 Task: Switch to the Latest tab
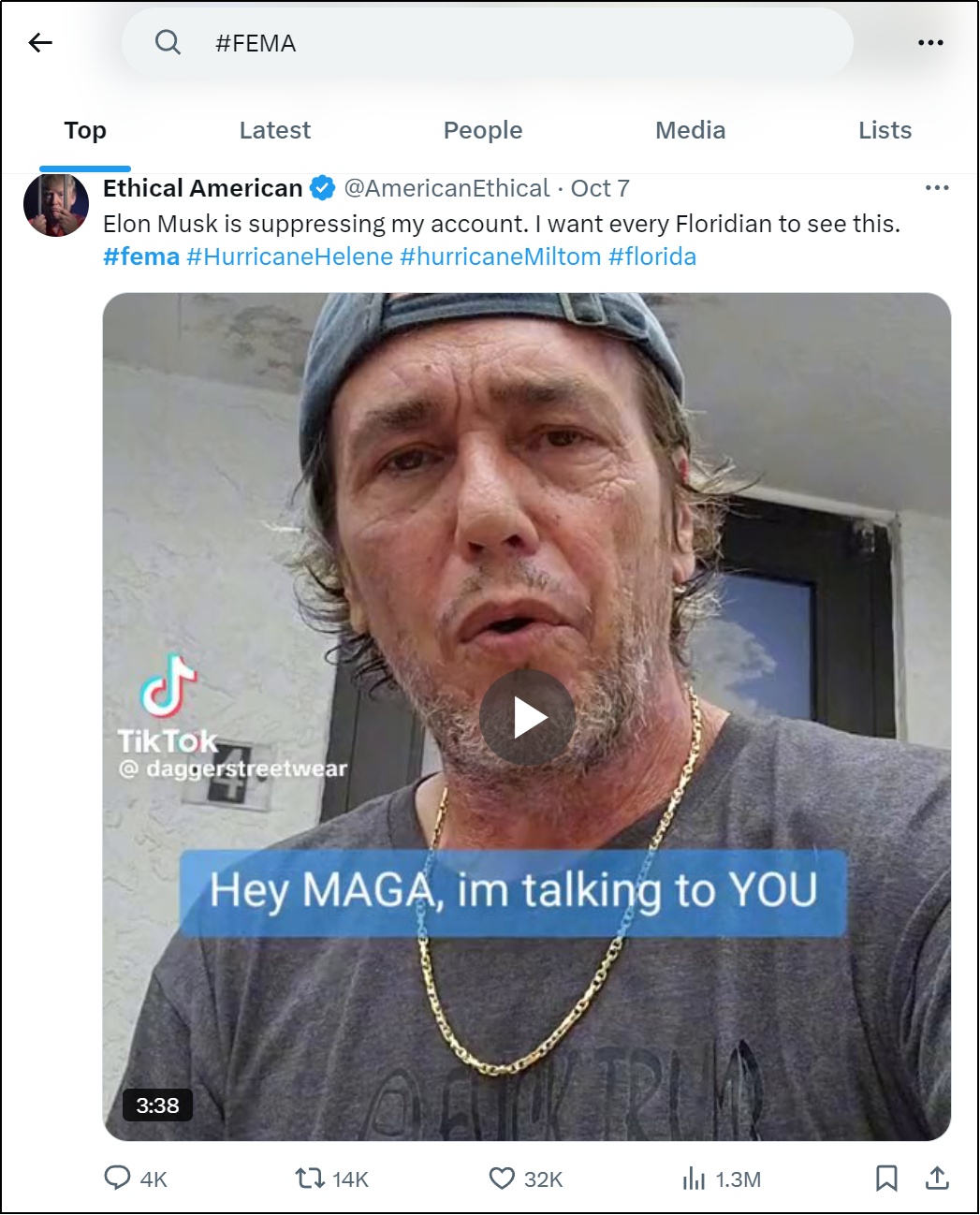click(x=274, y=130)
